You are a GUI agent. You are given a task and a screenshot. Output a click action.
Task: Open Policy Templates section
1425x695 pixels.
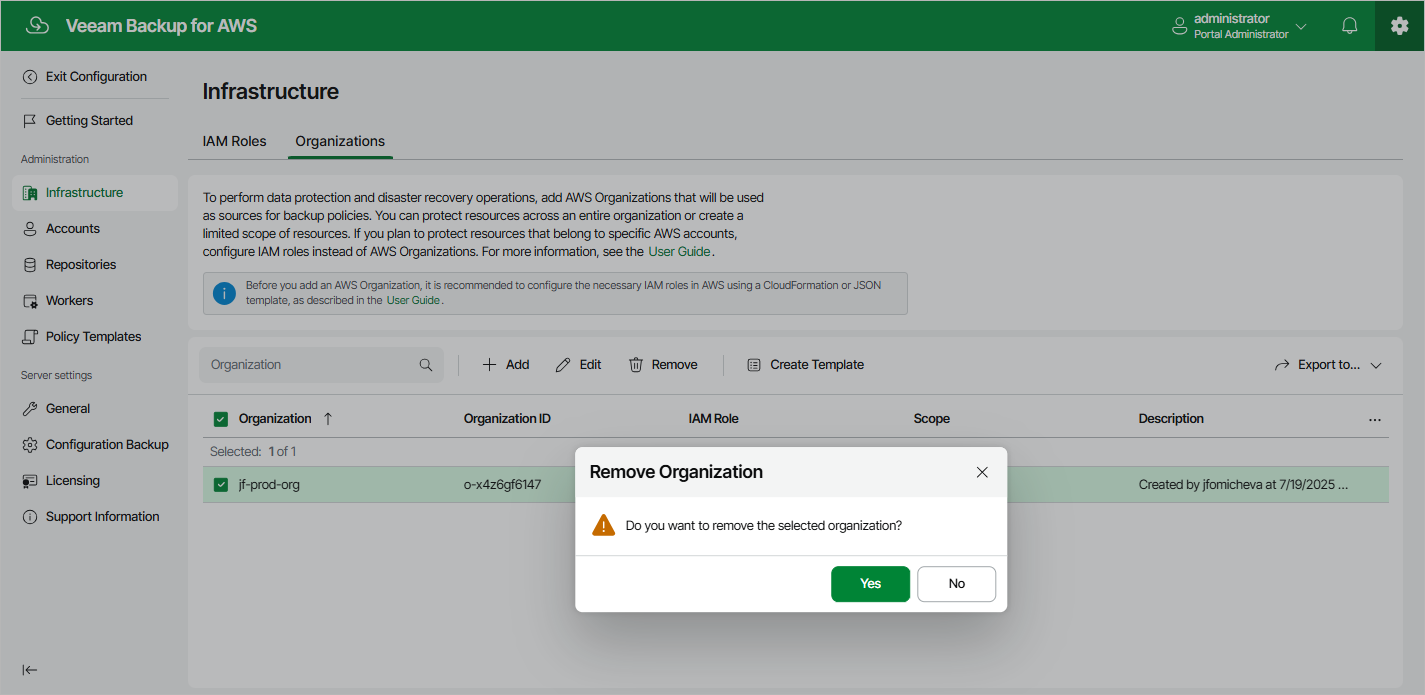95,337
